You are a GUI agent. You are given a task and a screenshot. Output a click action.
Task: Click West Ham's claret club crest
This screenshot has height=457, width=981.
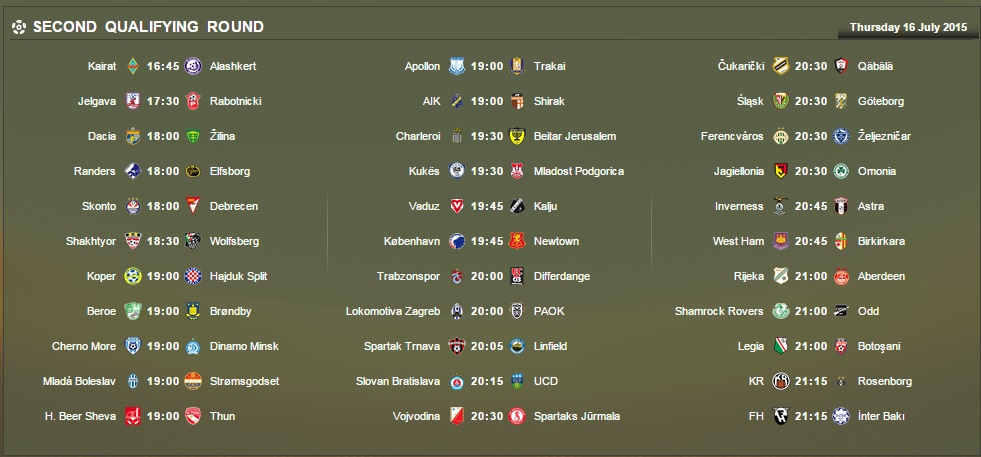pos(780,241)
